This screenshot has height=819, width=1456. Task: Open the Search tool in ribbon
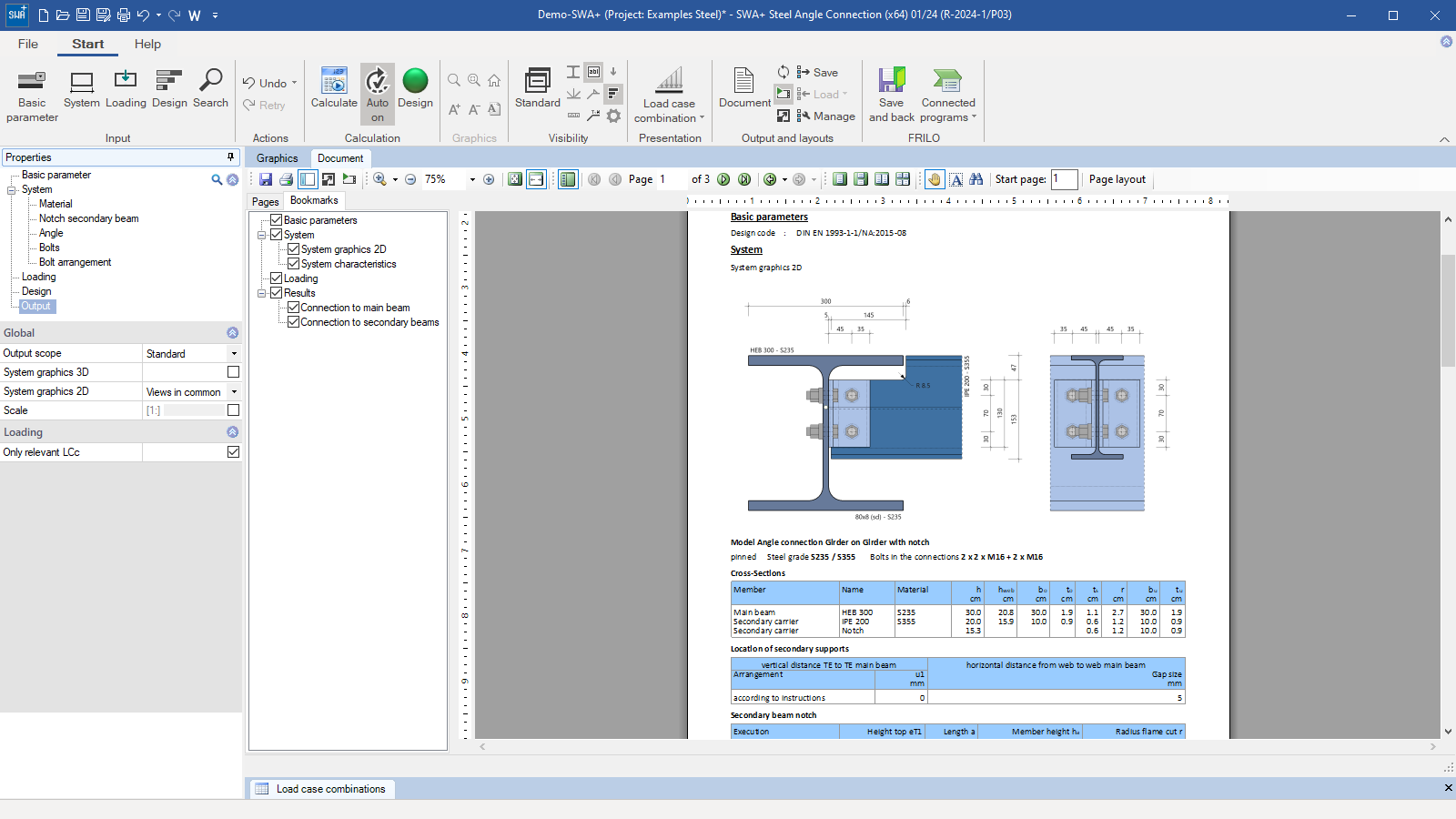pyautogui.click(x=210, y=89)
